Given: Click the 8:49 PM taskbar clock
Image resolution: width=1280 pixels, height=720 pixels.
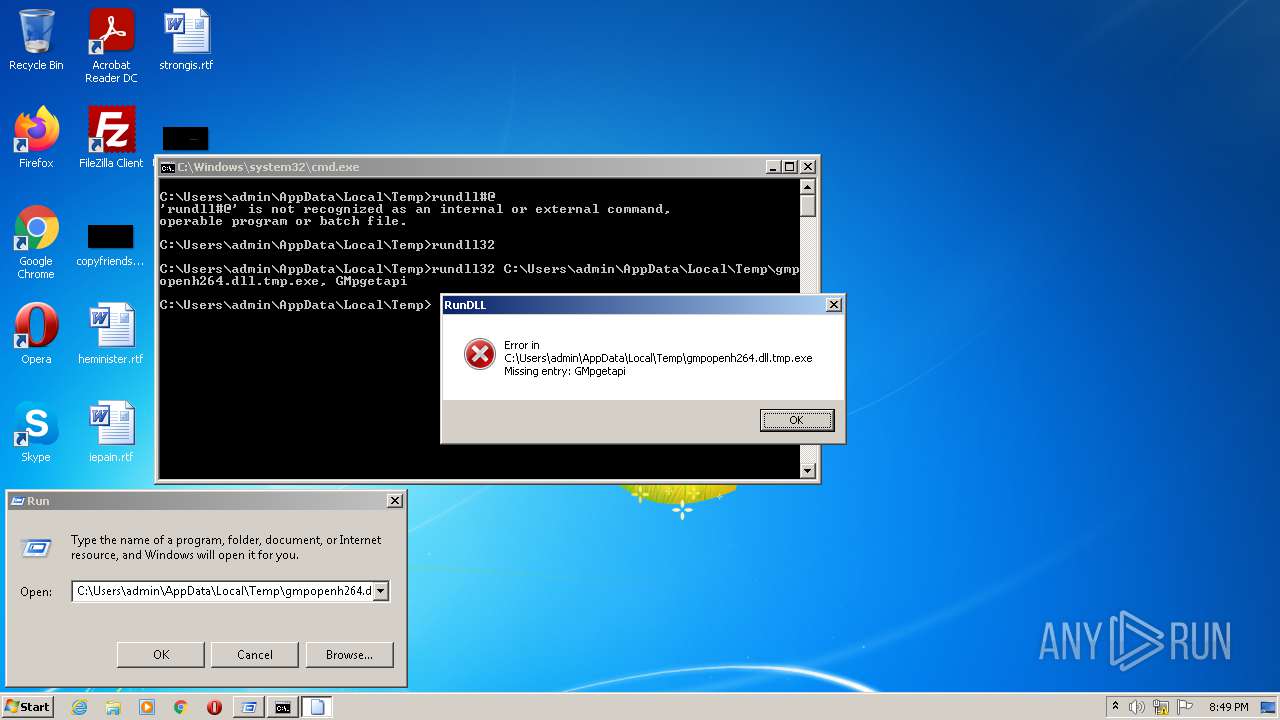Looking at the screenshot, I should pos(1228,707).
